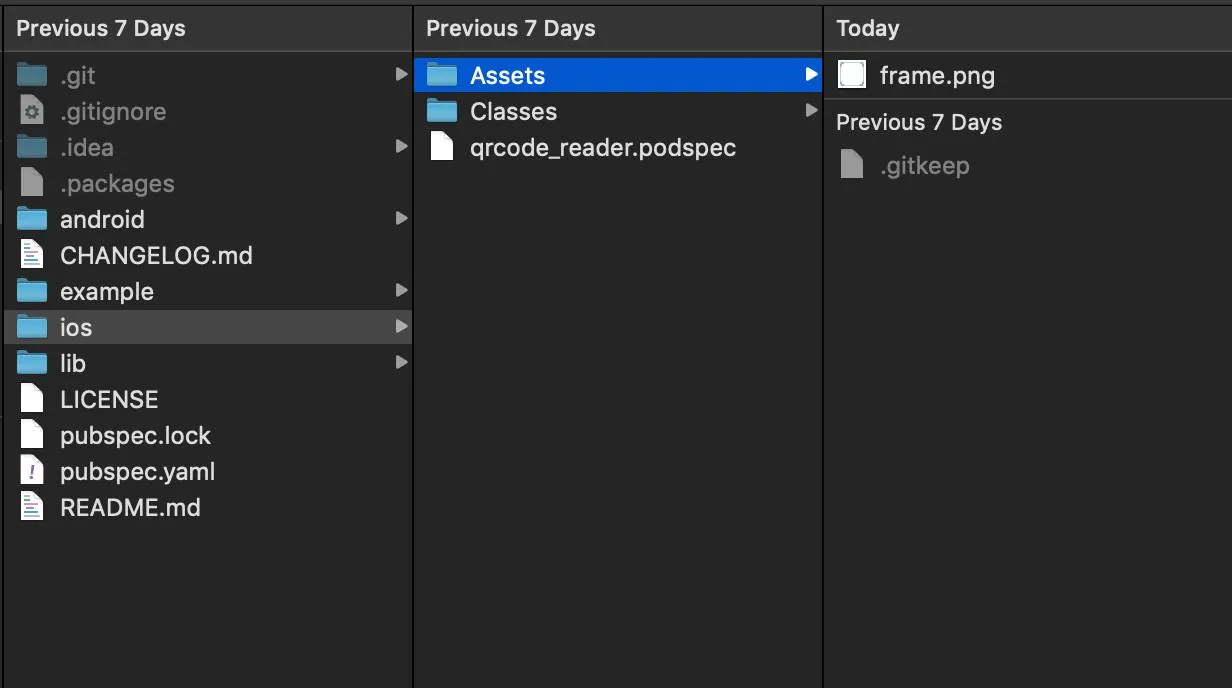Click the lib folder icon
Viewport: 1232px width, 688px height.
(32, 363)
